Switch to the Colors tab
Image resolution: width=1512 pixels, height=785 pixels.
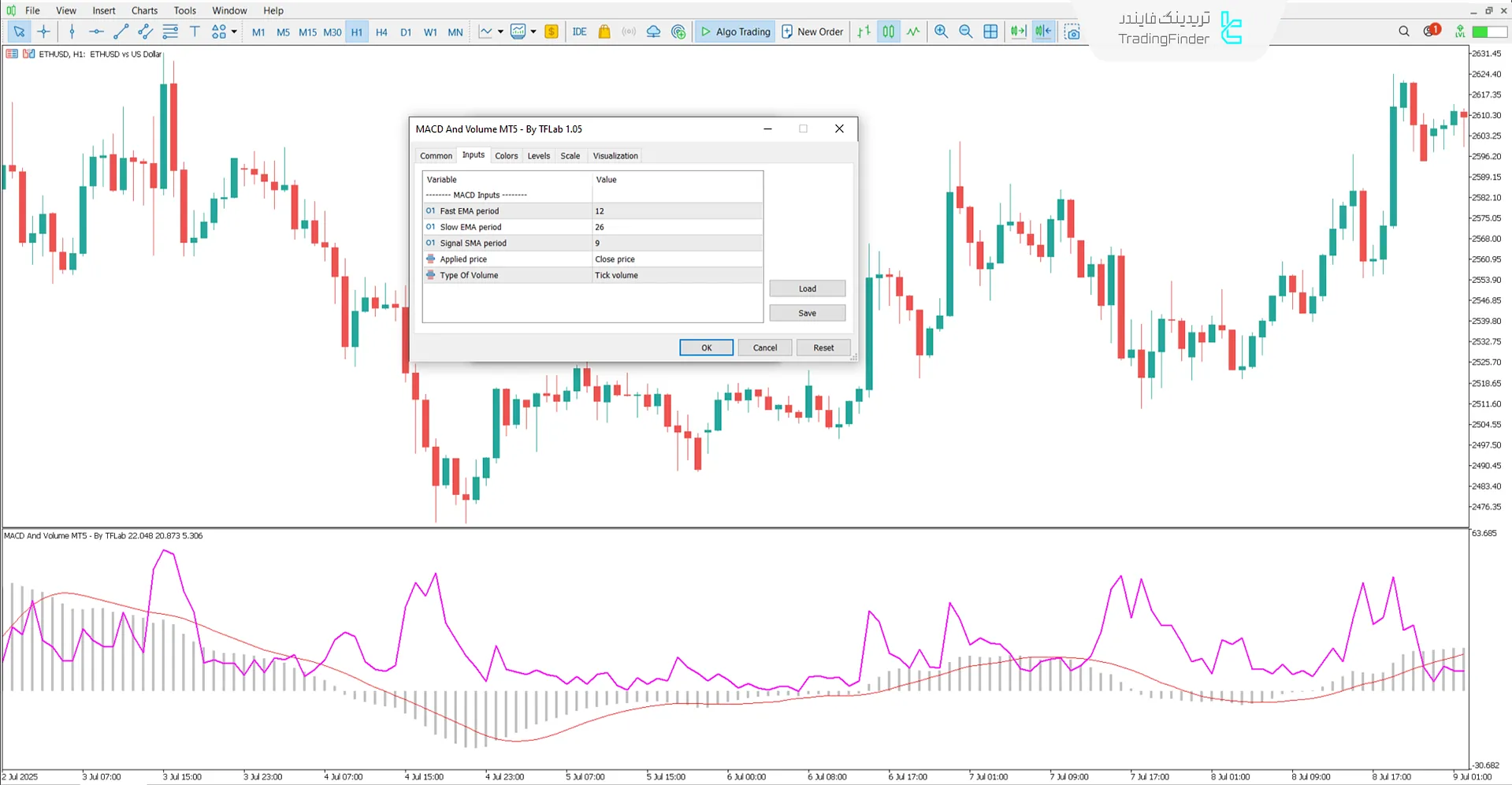coord(506,155)
